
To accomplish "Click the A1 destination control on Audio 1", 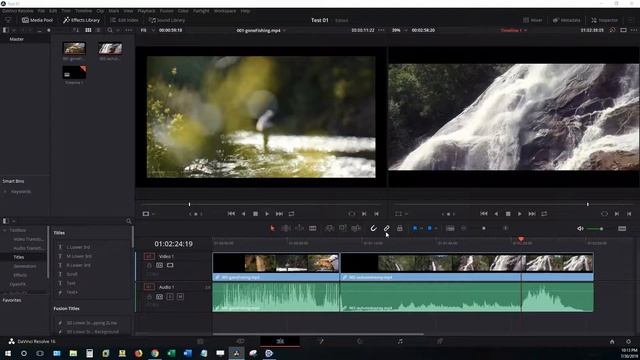I will (149, 287).
